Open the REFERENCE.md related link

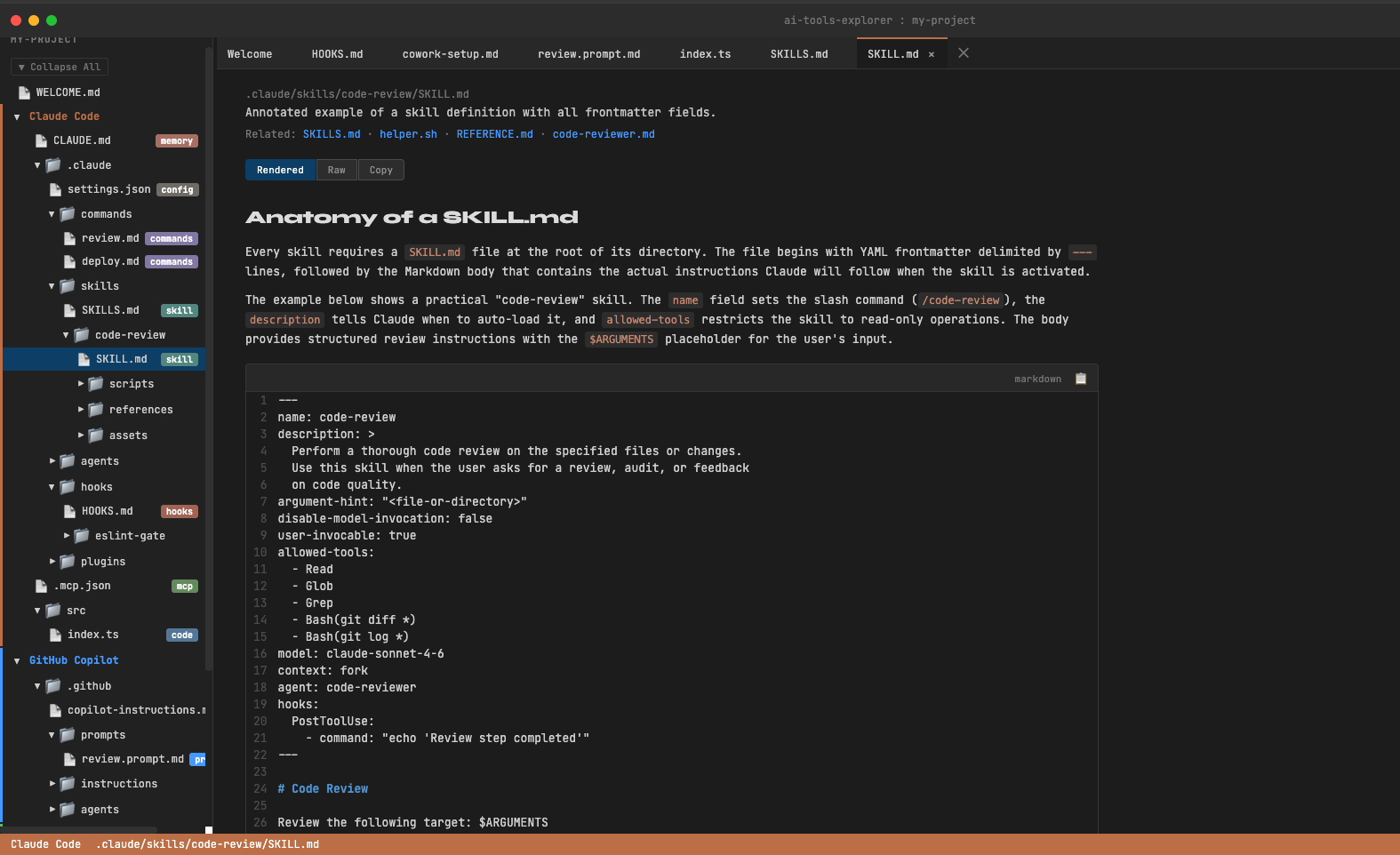[495, 134]
